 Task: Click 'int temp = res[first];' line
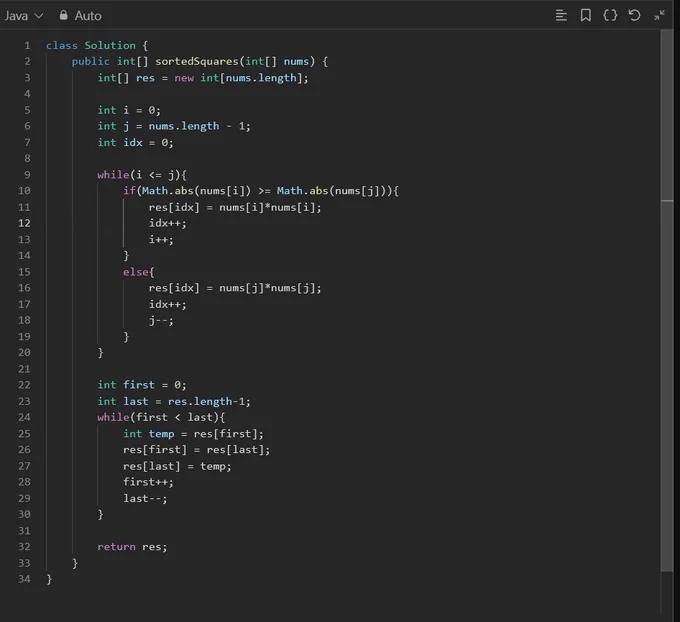pyautogui.click(x=193, y=434)
